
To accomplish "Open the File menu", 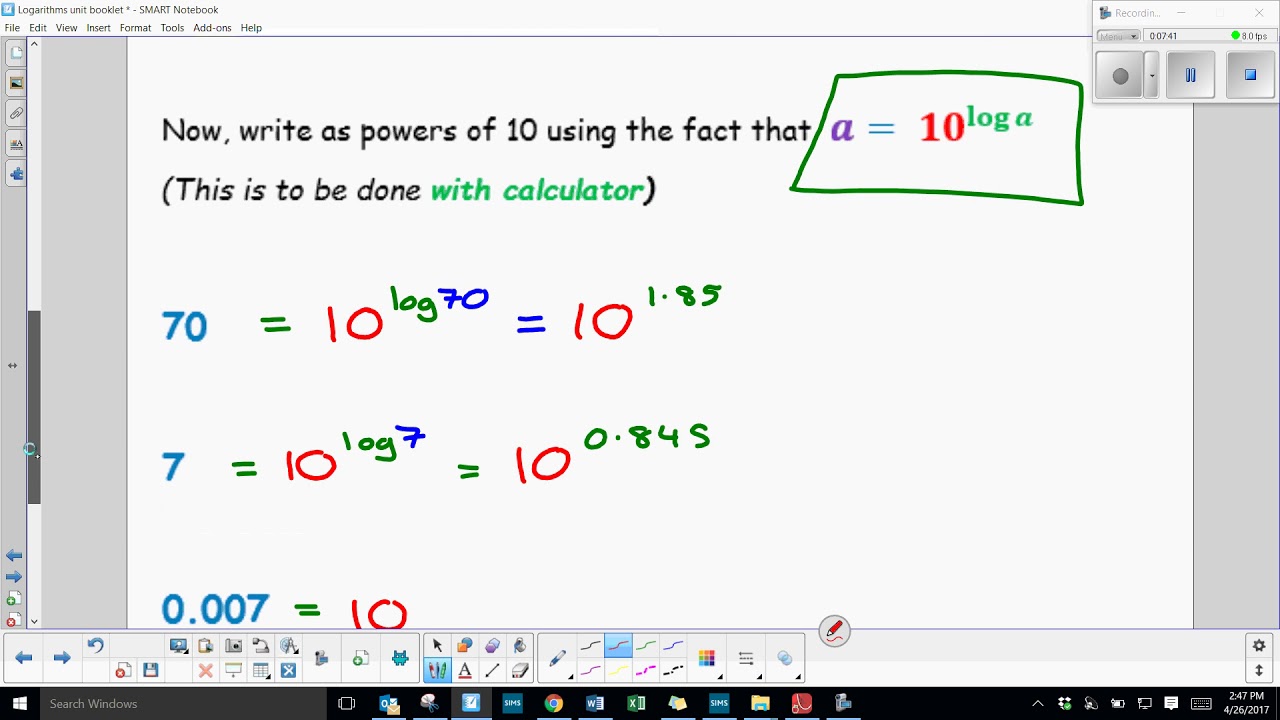I will (12, 28).
